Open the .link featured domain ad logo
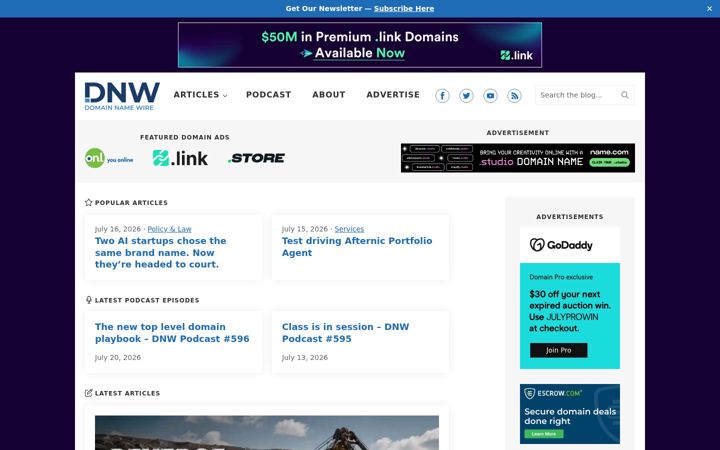This screenshot has height=450, width=720. (180, 158)
